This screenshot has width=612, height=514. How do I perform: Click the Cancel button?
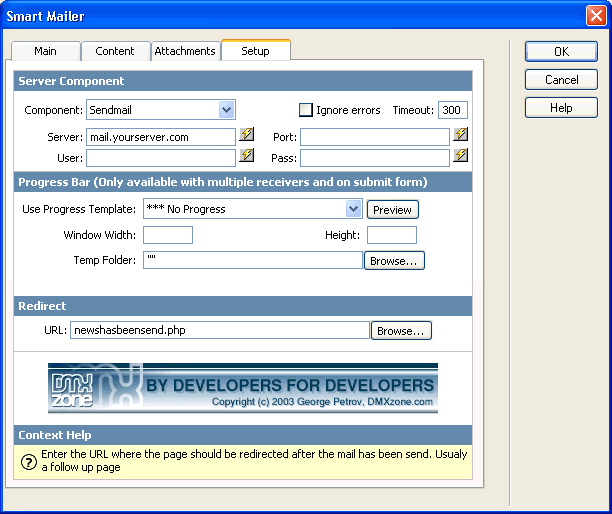pos(561,80)
